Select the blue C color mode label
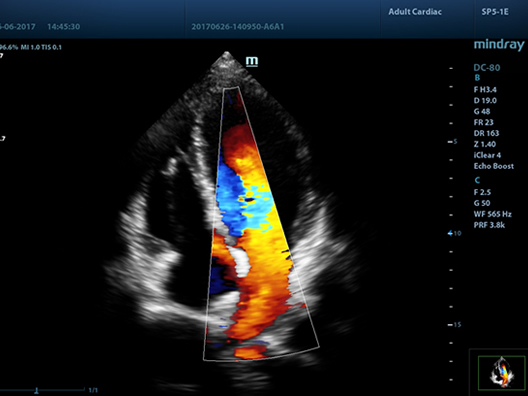This screenshot has width=528, height=396. (x=477, y=180)
